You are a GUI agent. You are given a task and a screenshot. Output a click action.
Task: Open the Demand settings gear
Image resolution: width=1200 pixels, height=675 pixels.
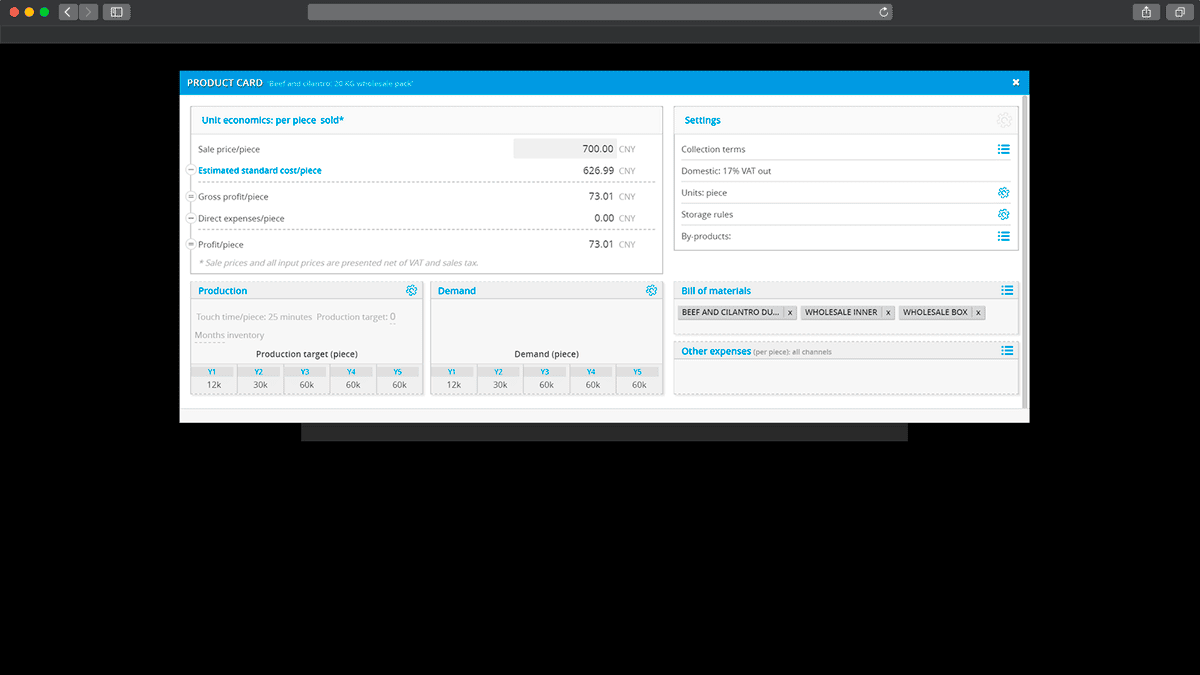pos(651,291)
